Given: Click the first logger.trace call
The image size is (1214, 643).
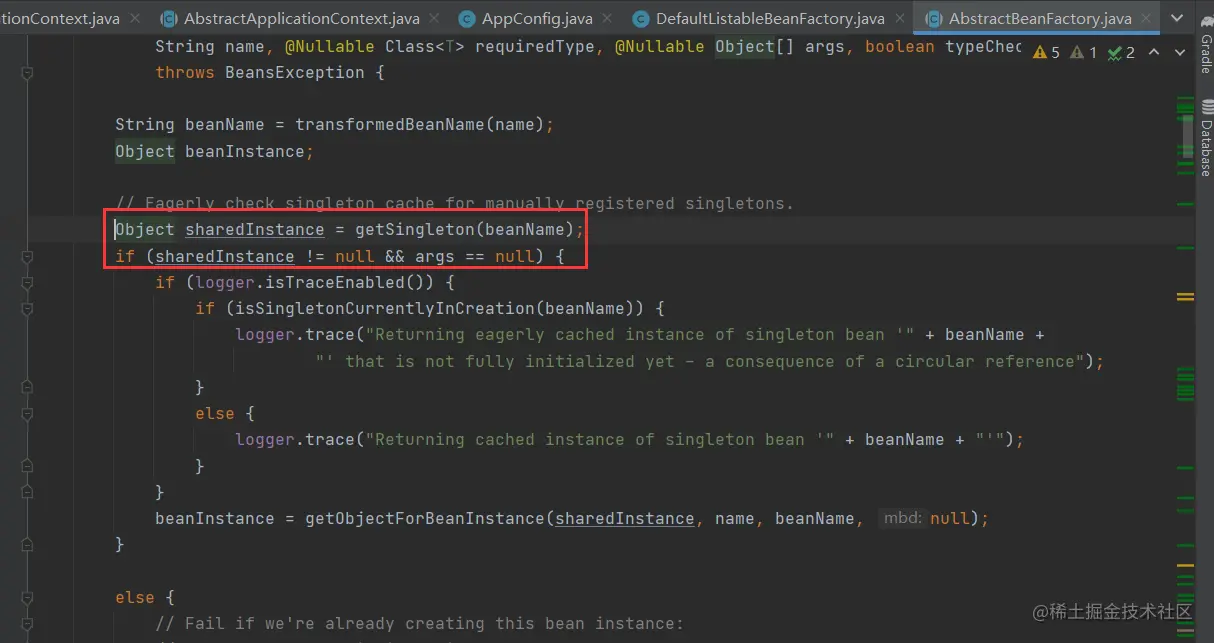Looking at the screenshot, I should [295, 335].
